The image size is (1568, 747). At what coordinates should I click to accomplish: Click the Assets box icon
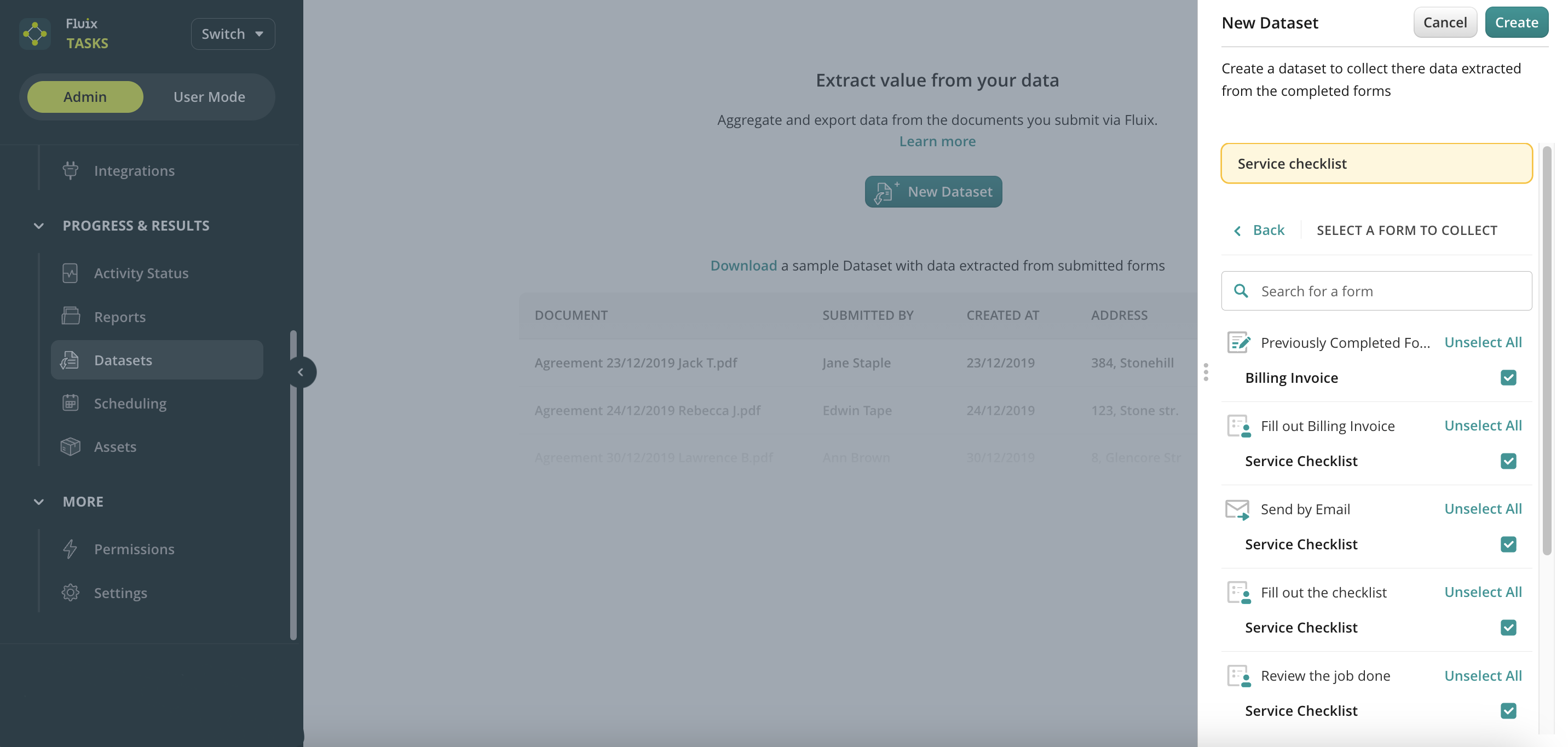pos(71,446)
